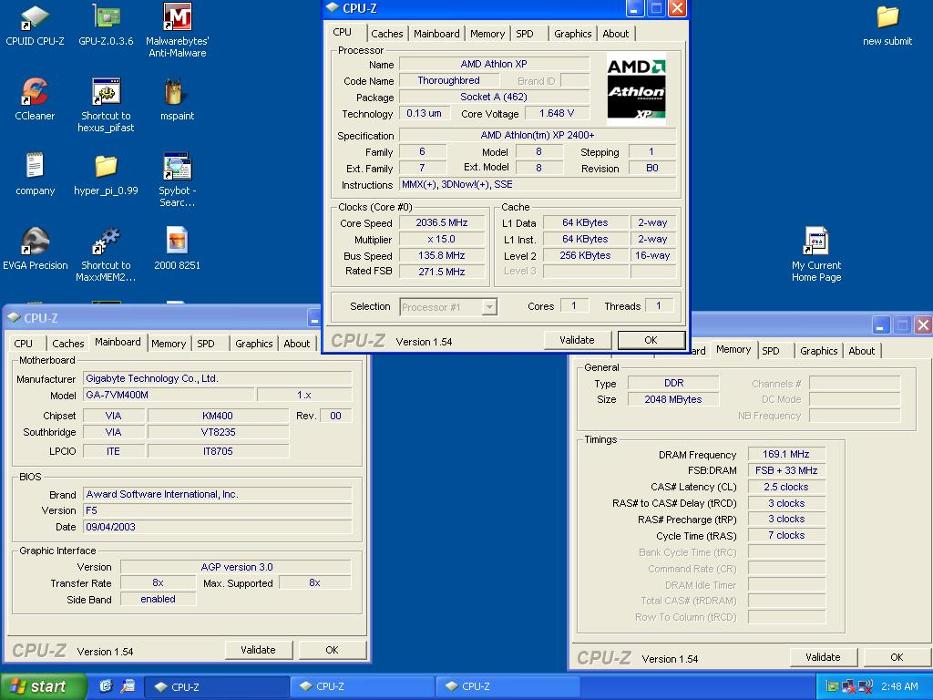Click the Core Speed value 2036.5 MHz
933x700 pixels.
point(442,223)
